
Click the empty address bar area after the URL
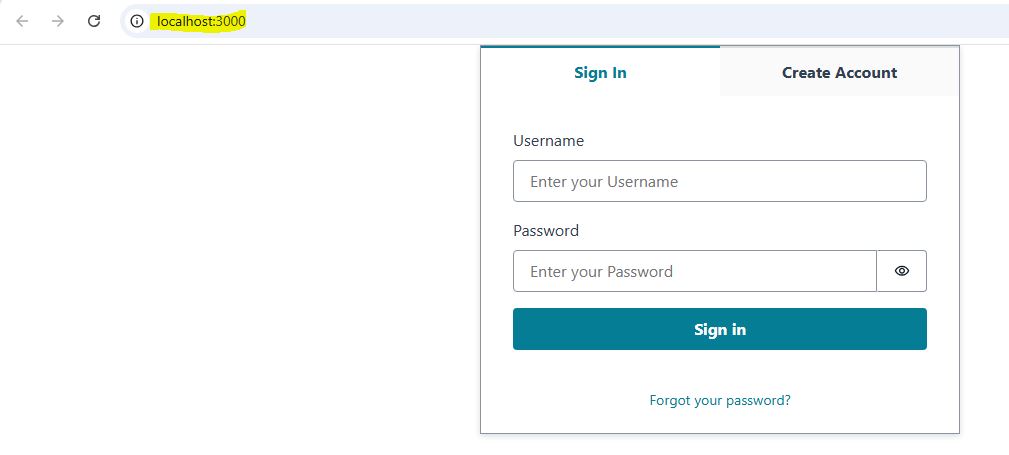pos(600,21)
